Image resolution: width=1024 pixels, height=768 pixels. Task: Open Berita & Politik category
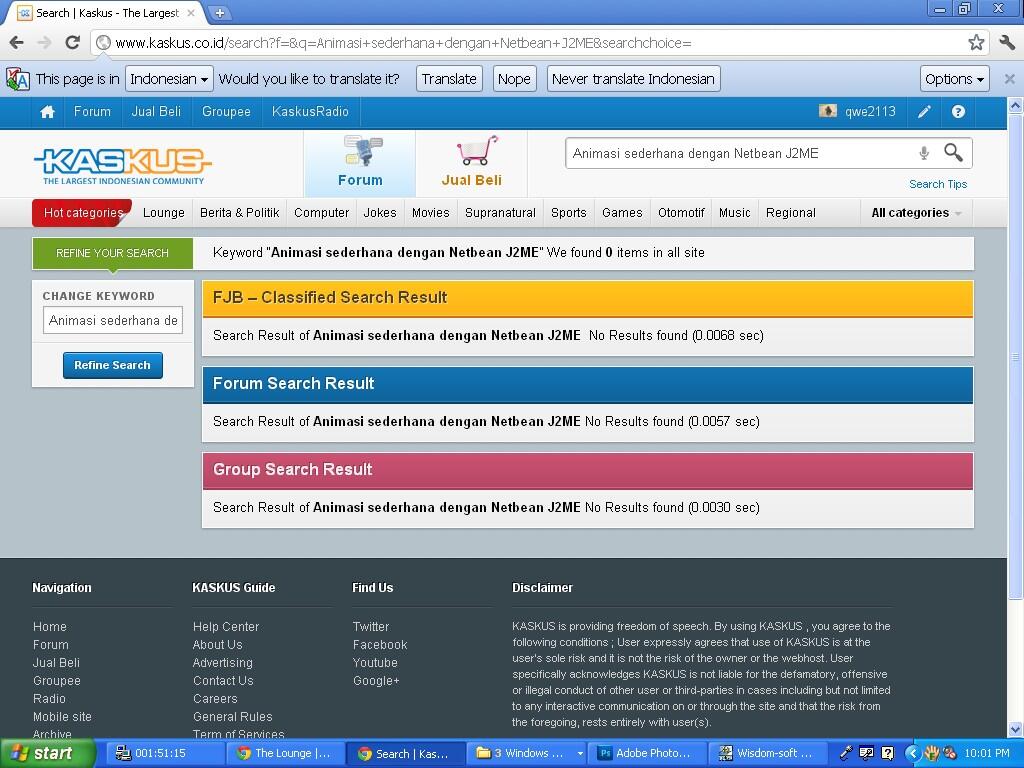pyautogui.click(x=240, y=213)
